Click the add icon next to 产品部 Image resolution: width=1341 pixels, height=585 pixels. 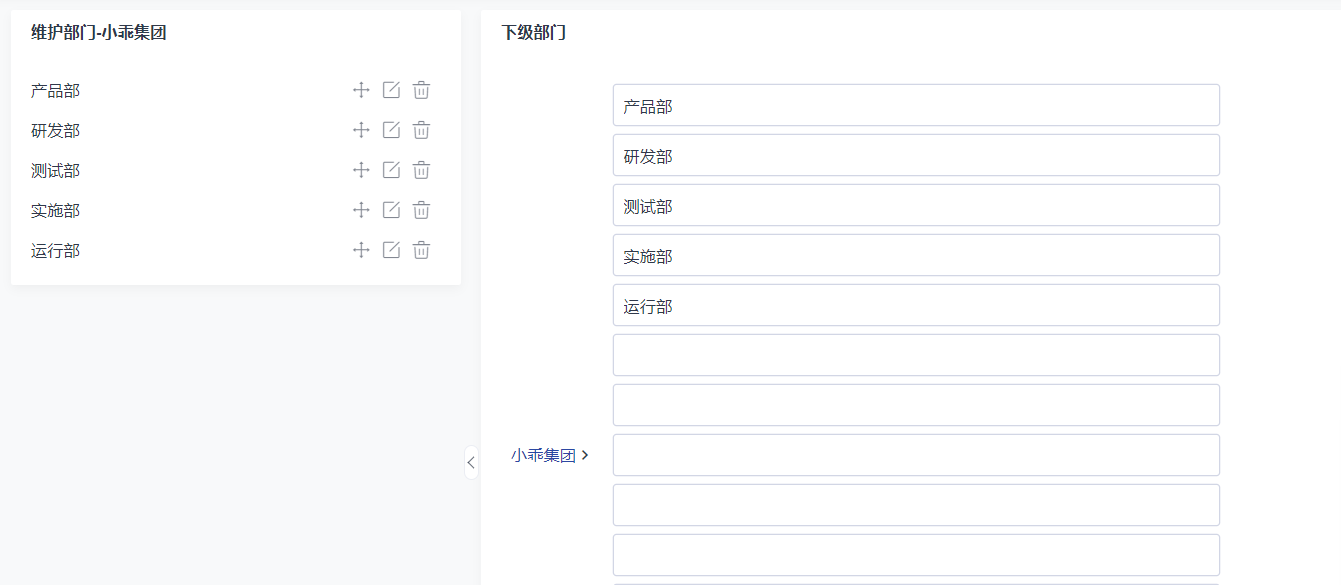coord(361,89)
